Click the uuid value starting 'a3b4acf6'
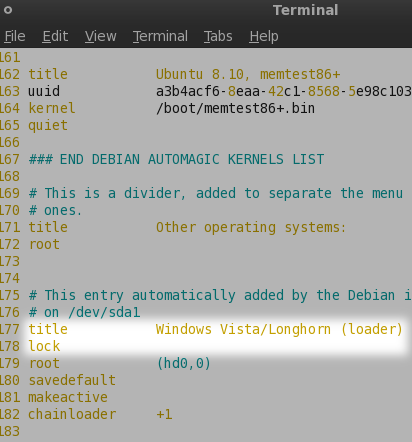Viewport: 412px width, 442px height. click(284, 91)
